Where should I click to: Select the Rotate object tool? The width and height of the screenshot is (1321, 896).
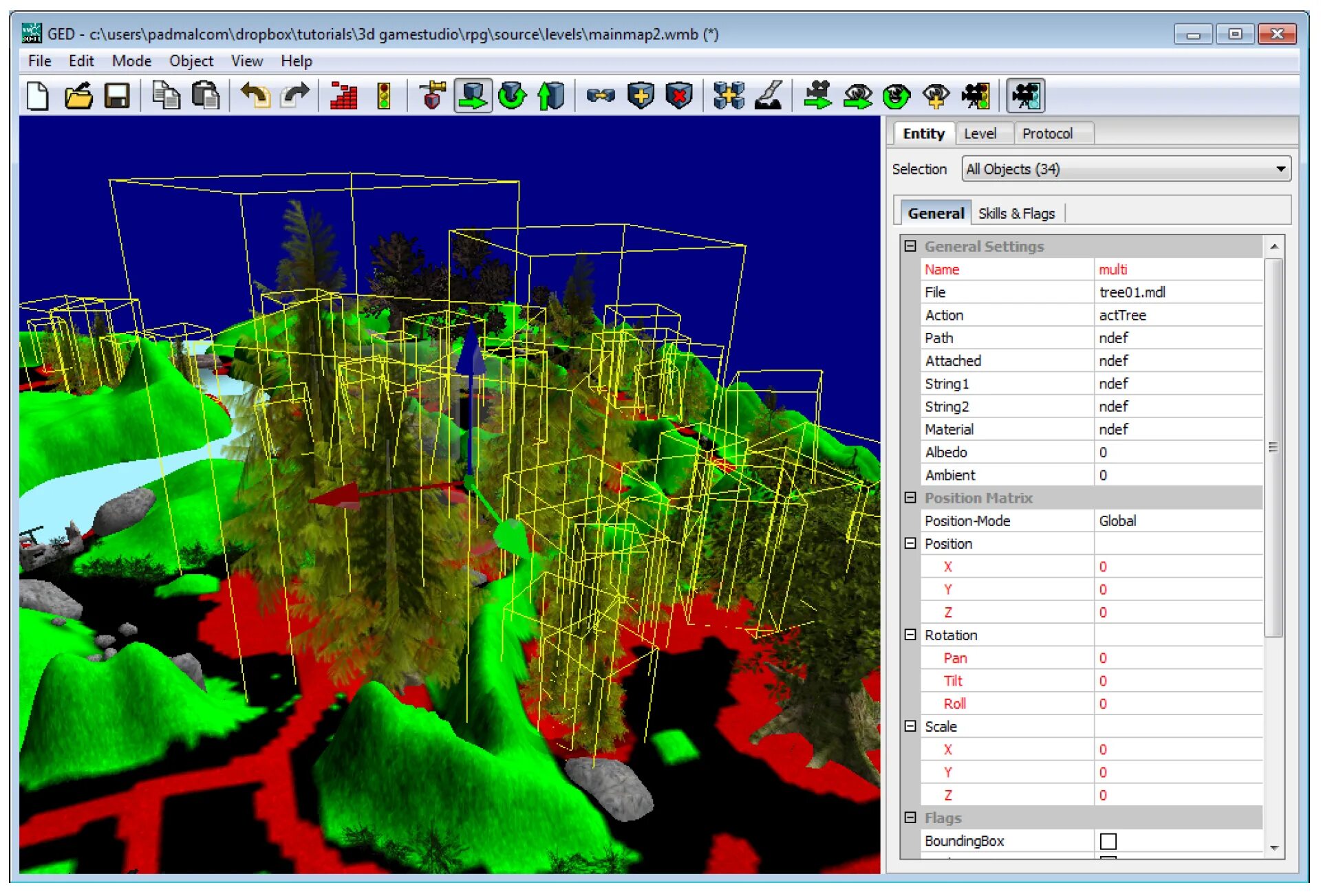click(512, 96)
